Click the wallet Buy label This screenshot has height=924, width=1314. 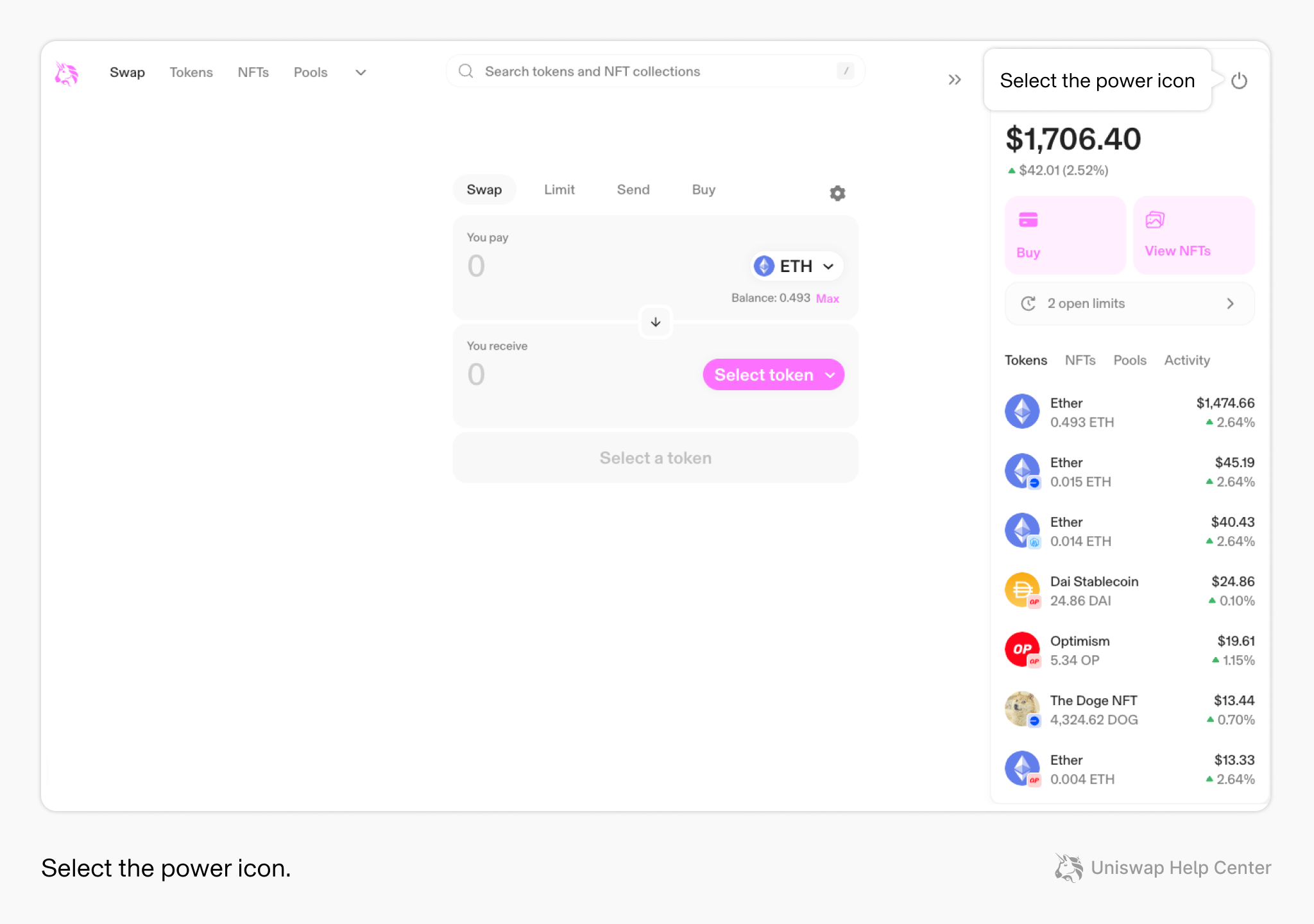point(1028,253)
